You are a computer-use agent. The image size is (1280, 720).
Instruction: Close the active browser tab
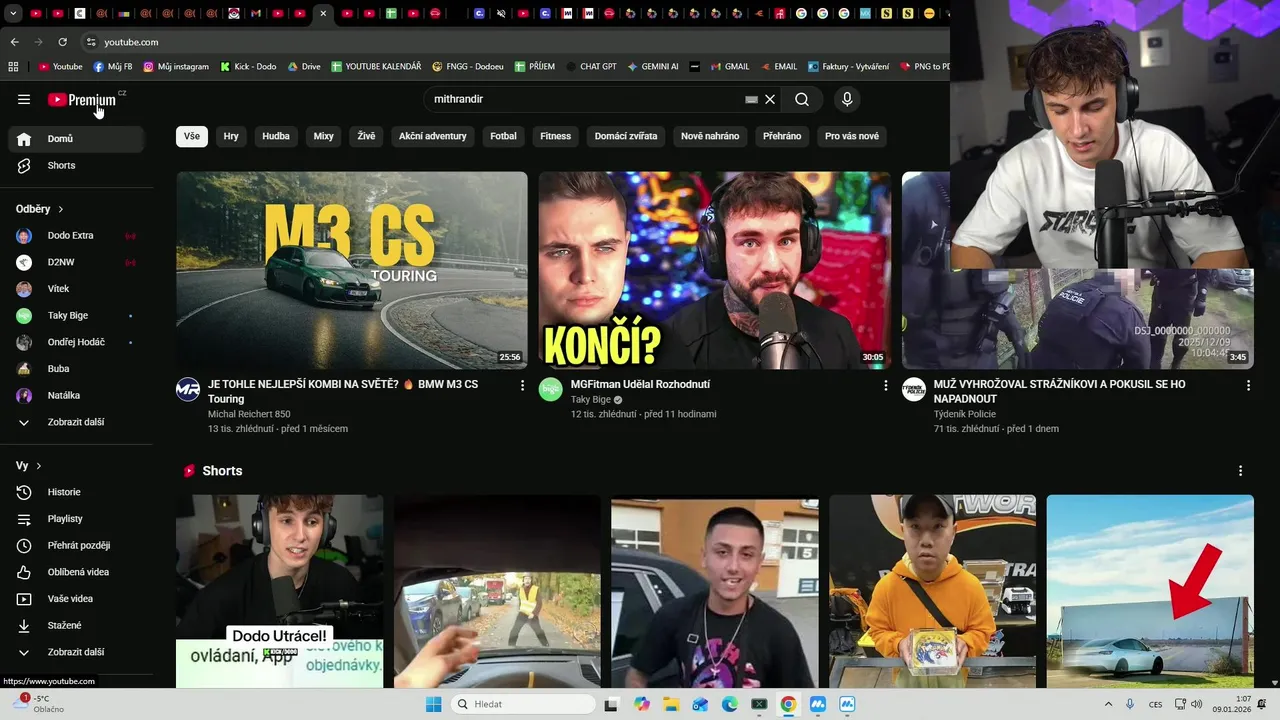tap(323, 14)
